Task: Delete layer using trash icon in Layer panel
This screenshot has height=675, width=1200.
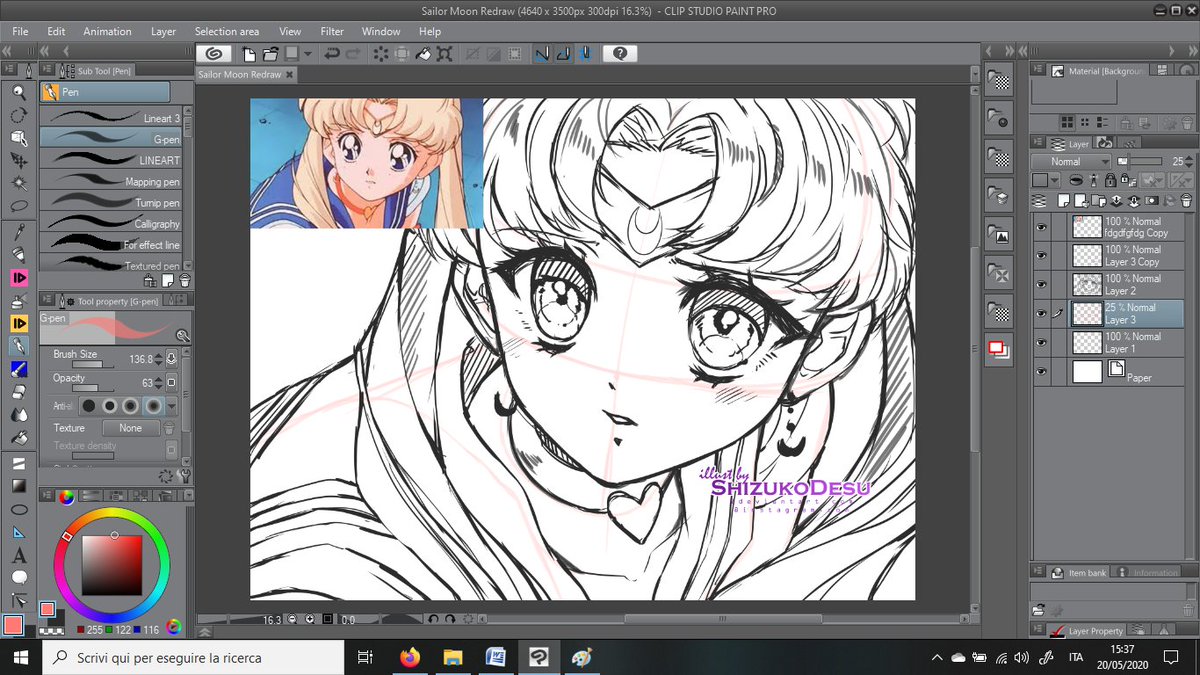Action: click(1184, 203)
